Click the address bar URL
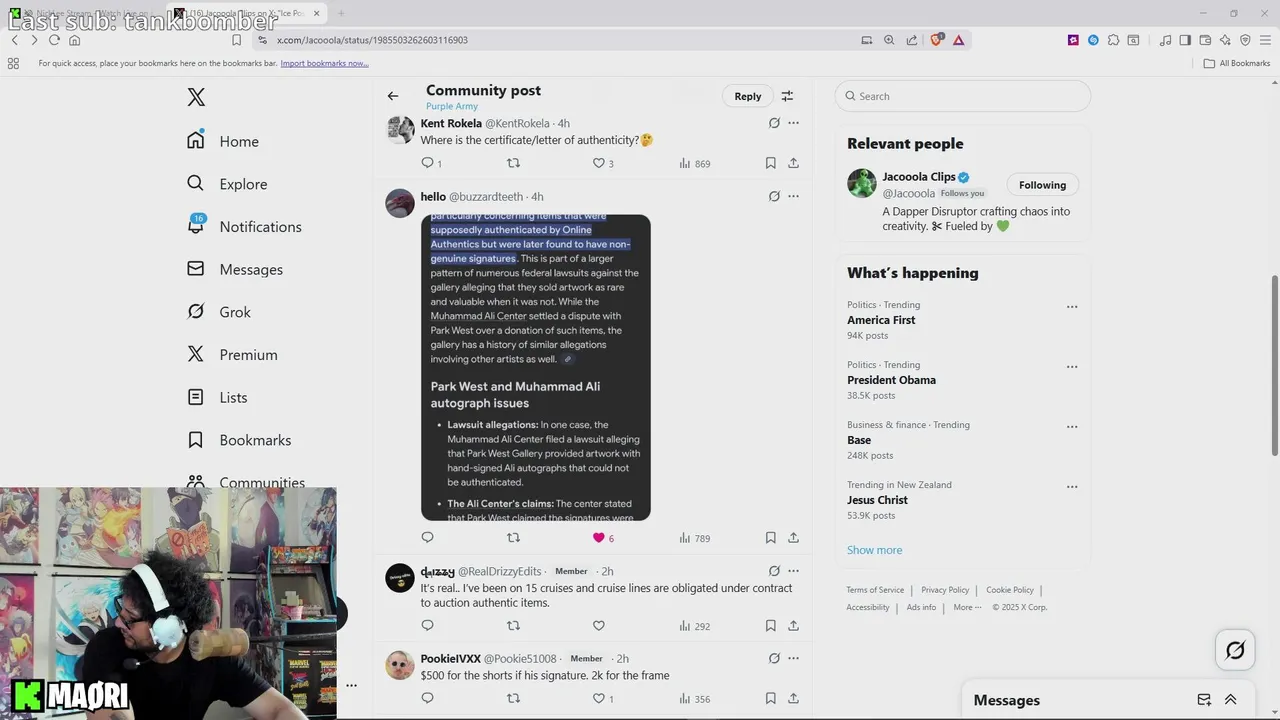This screenshot has height=720, width=1280. pos(372,40)
